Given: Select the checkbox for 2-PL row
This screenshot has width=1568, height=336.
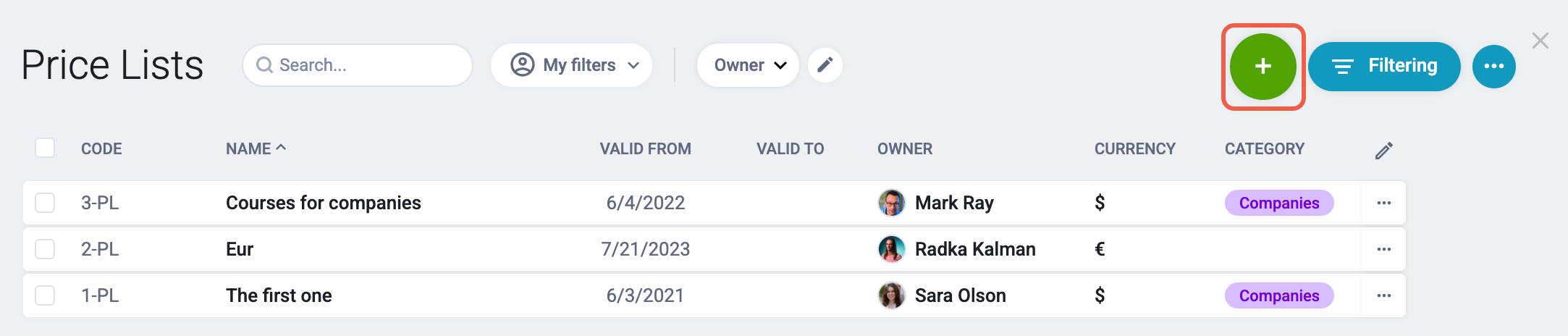Looking at the screenshot, I should point(45,249).
